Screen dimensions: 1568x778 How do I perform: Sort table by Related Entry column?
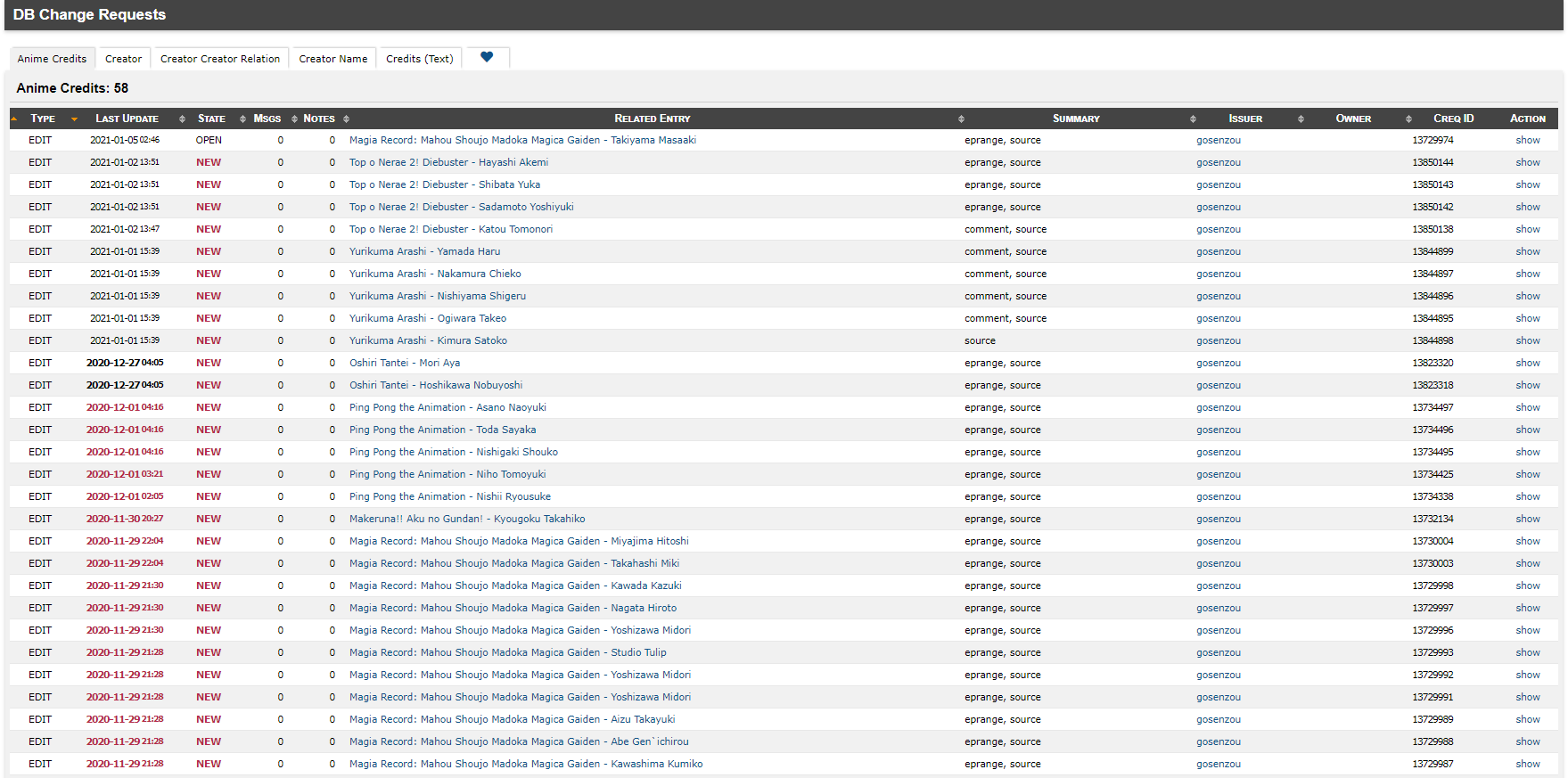pyautogui.click(x=652, y=119)
